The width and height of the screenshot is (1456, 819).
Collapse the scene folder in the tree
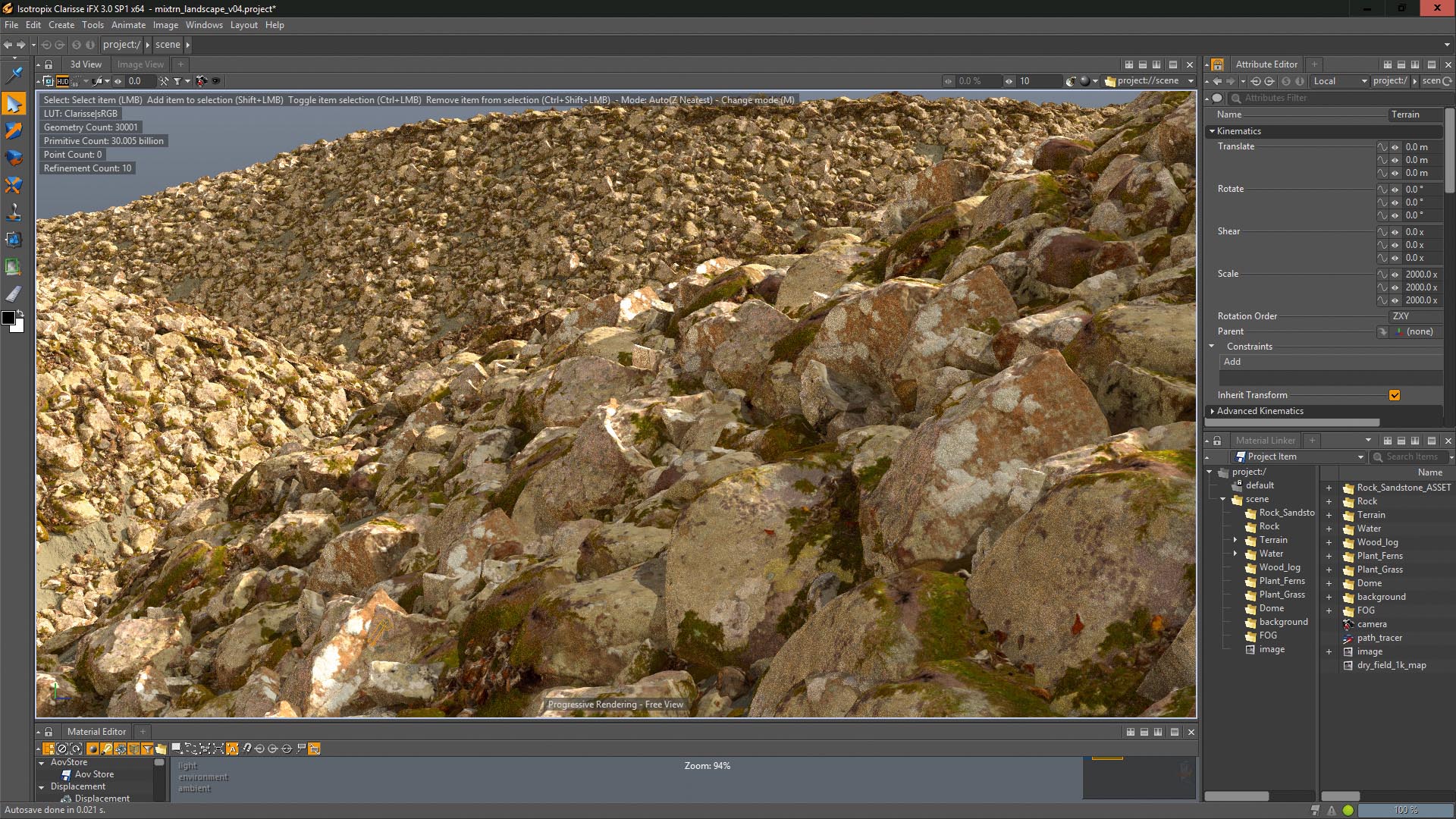point(1222,499)
